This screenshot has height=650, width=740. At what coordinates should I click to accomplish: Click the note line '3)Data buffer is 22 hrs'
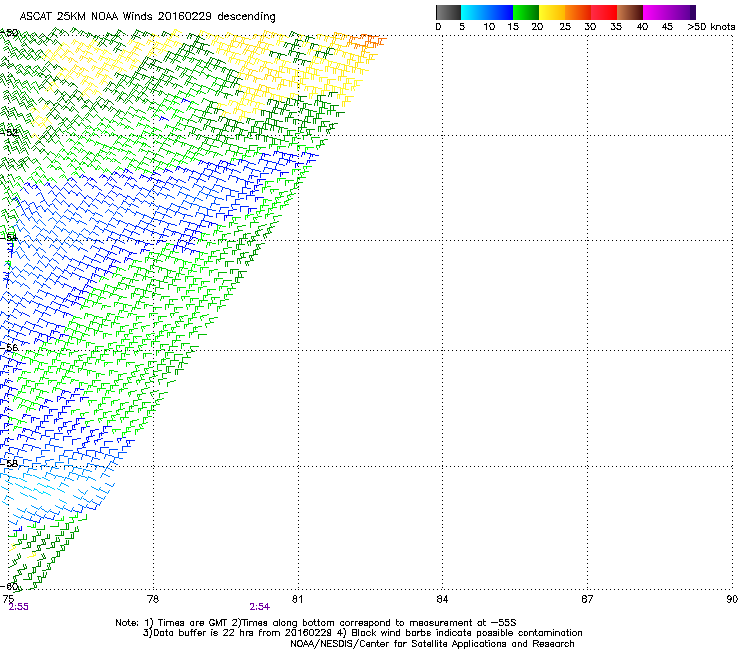click(362, 633)
